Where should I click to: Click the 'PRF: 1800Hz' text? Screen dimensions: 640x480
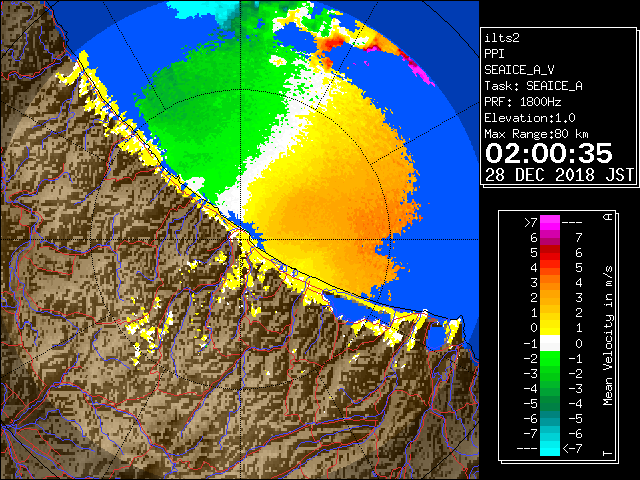[523, 102]
